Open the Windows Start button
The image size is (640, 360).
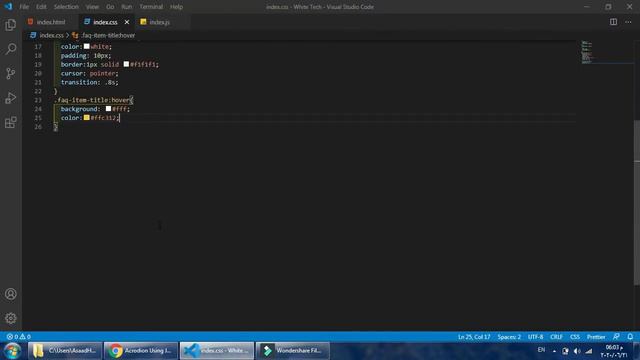(x=12, y=351)
